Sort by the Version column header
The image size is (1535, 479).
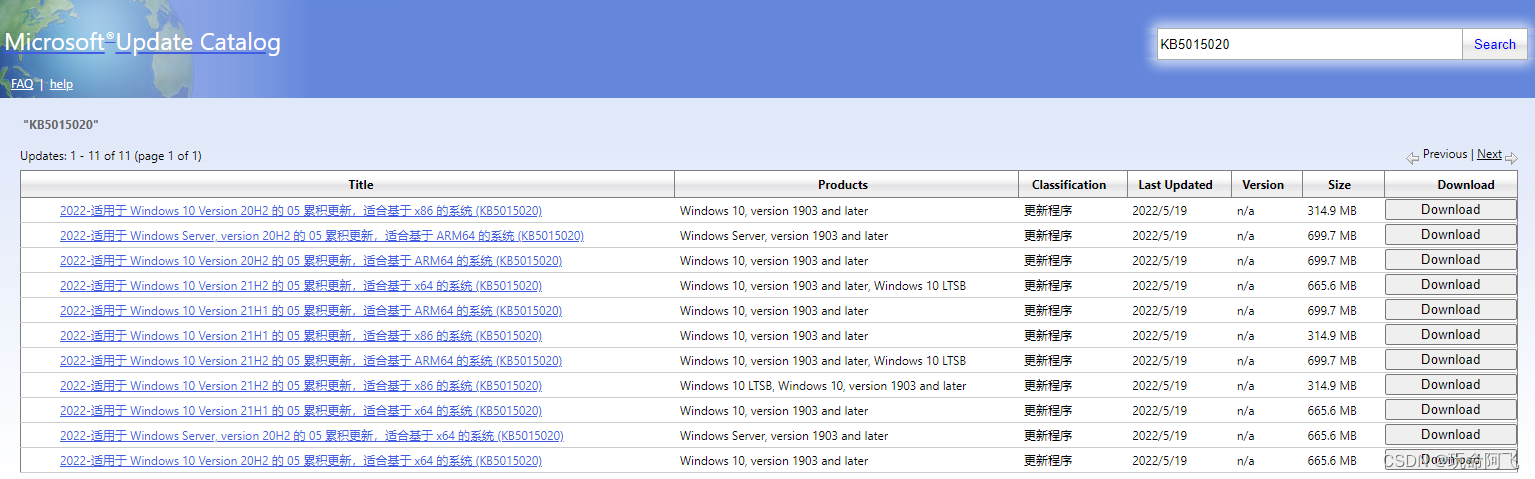click(1263, 185)
